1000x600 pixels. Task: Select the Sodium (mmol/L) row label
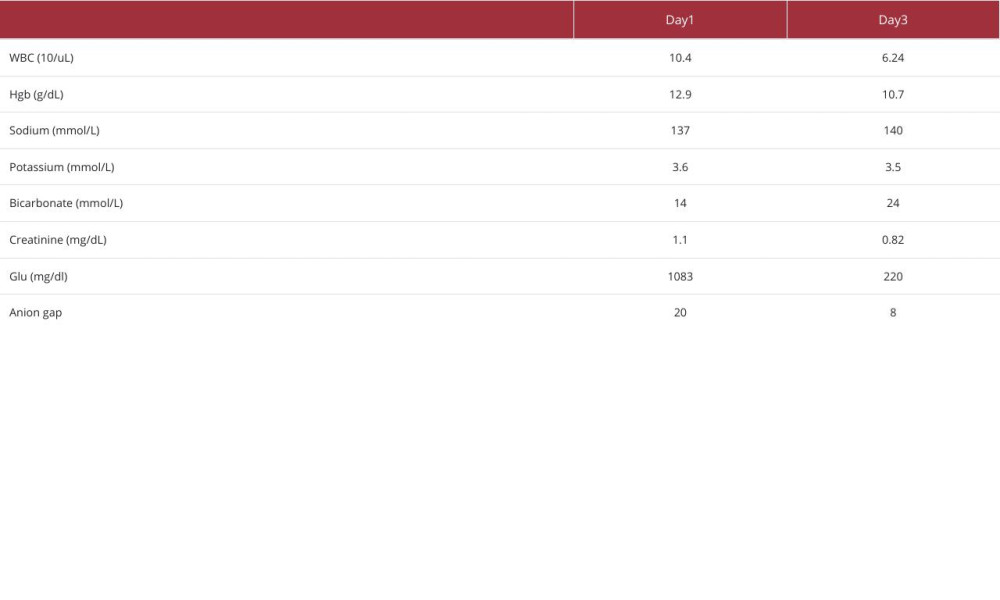(54, 131)
